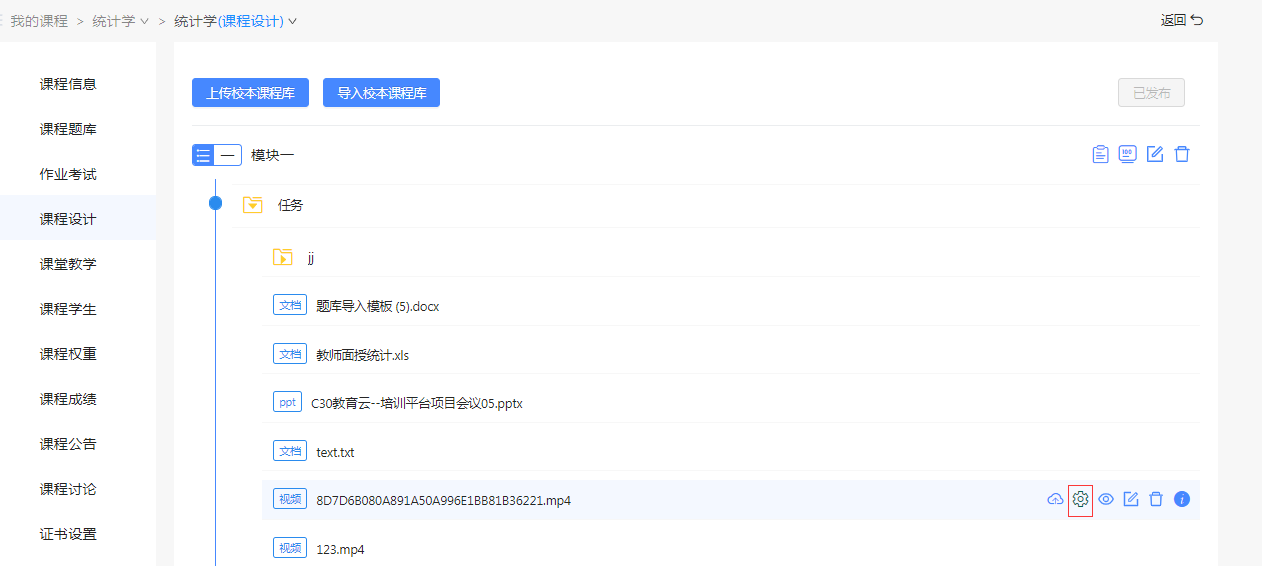This screenshot has width=1262, height=566.
Task: Switch to list view toggle icon
Action: (x=204, y=155)
